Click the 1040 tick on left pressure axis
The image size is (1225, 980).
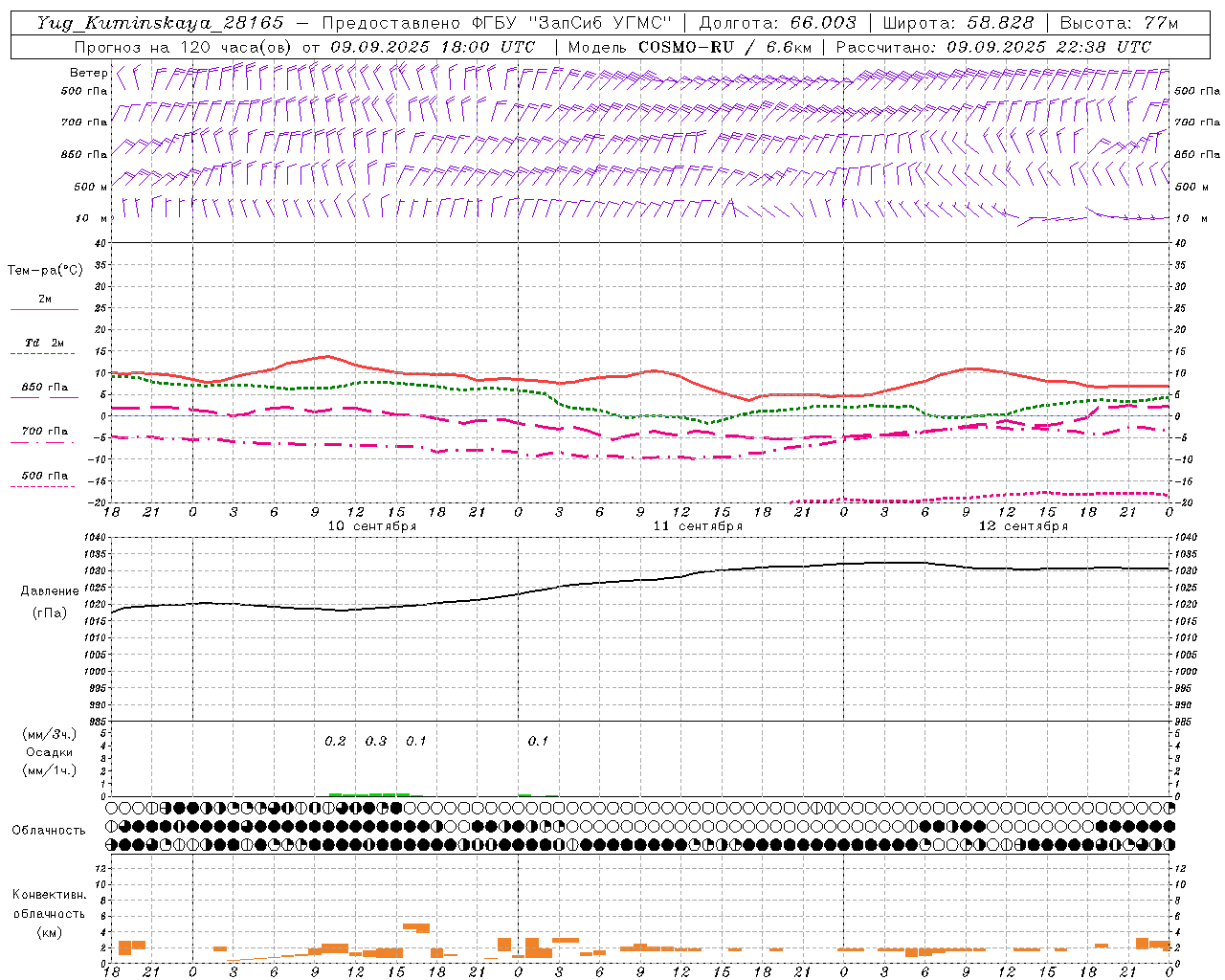96,538
